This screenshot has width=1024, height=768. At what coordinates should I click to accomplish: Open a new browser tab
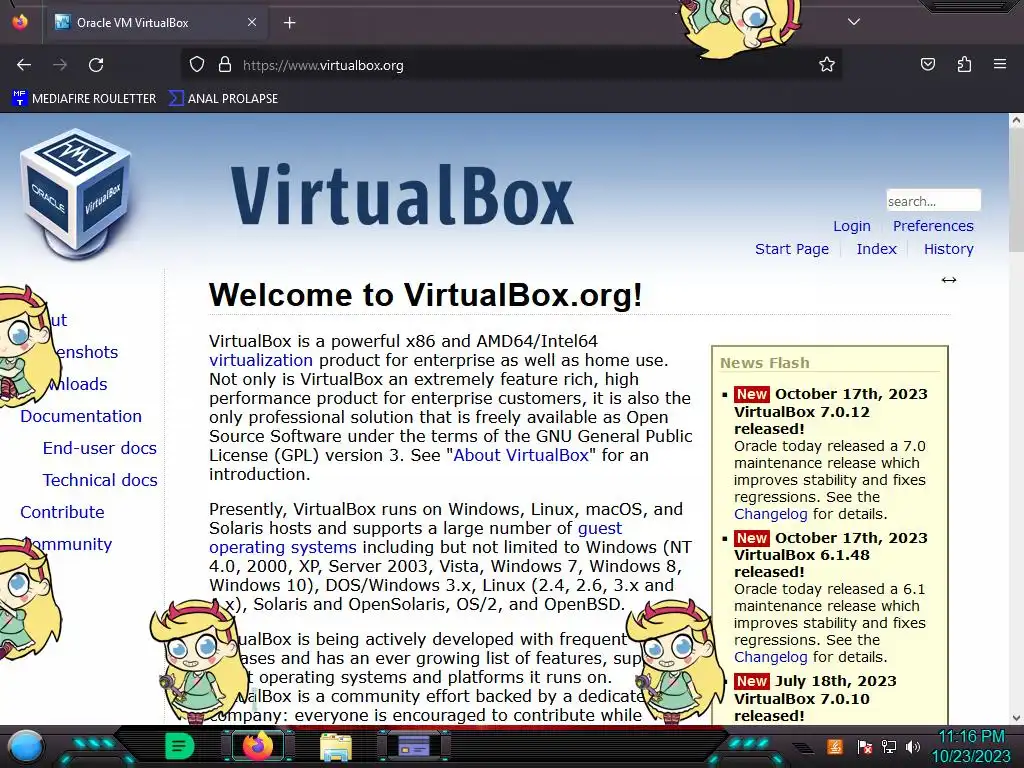pos(289,23)
